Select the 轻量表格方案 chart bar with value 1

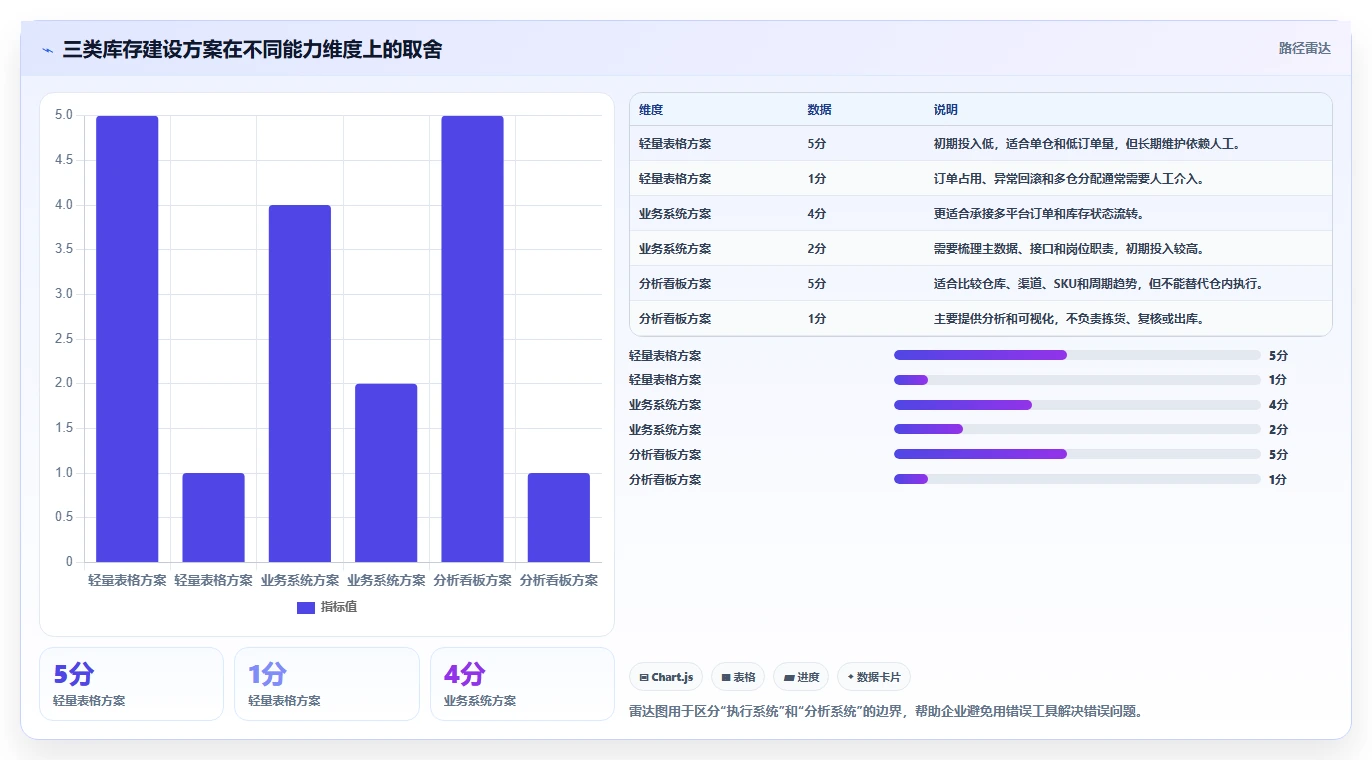tap(213, 517)
